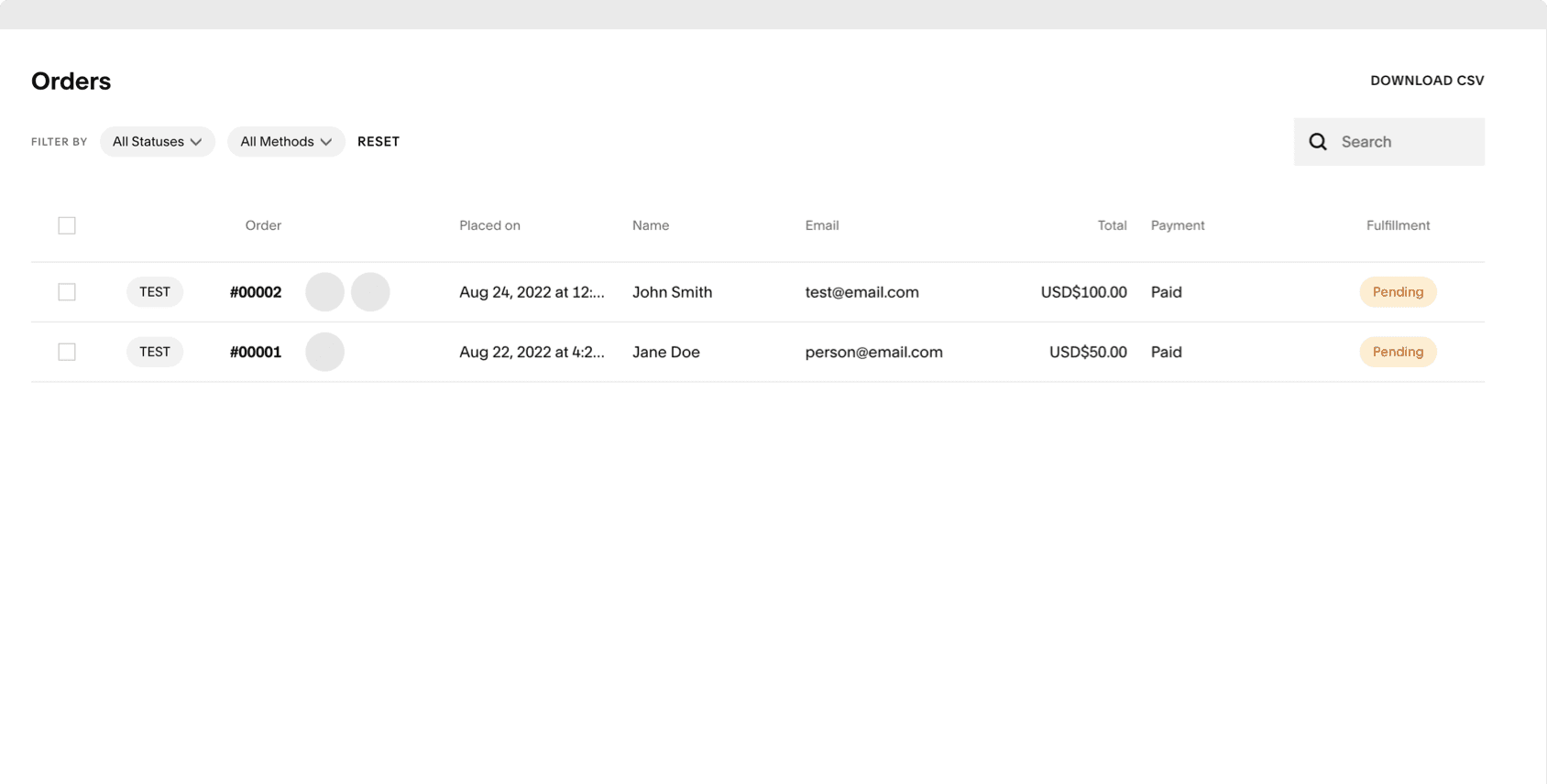Click TEST badge on order #00002
The width and height of the screenshot is (1547, 784).
pos(155,292)
